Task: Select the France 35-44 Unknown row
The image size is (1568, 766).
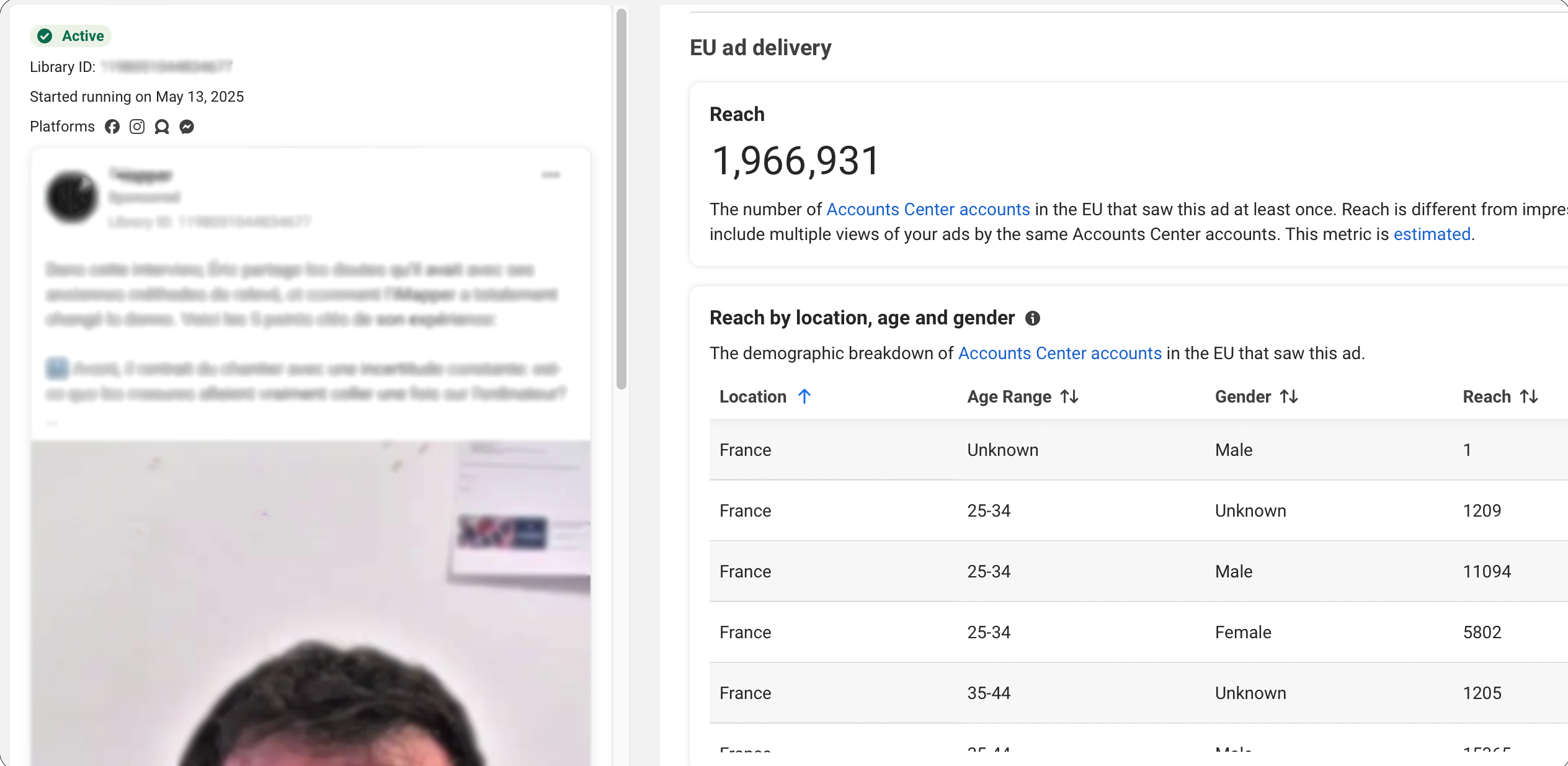Action: coord(1116,693)
